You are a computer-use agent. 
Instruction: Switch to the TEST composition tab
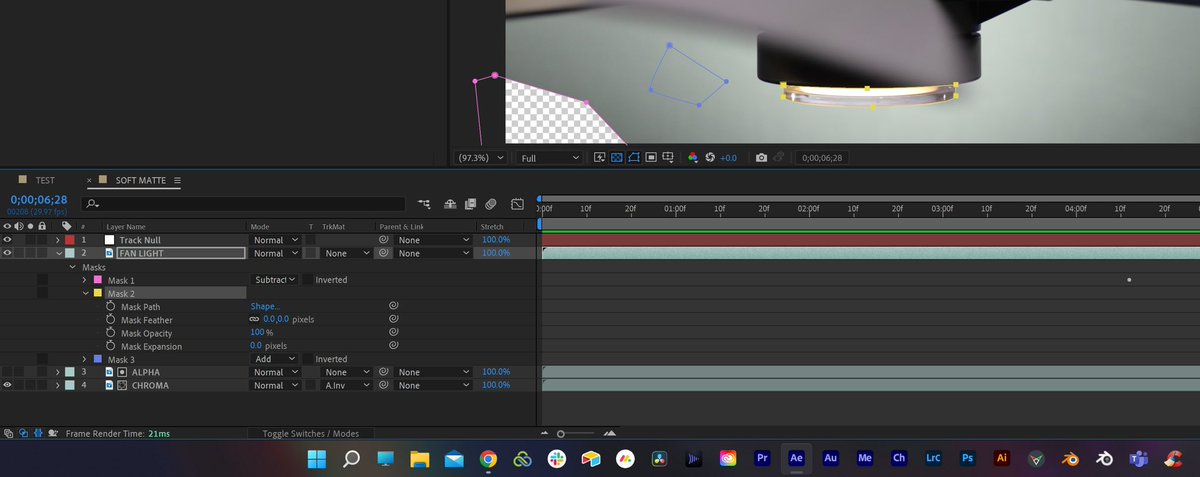pos(45,180)
